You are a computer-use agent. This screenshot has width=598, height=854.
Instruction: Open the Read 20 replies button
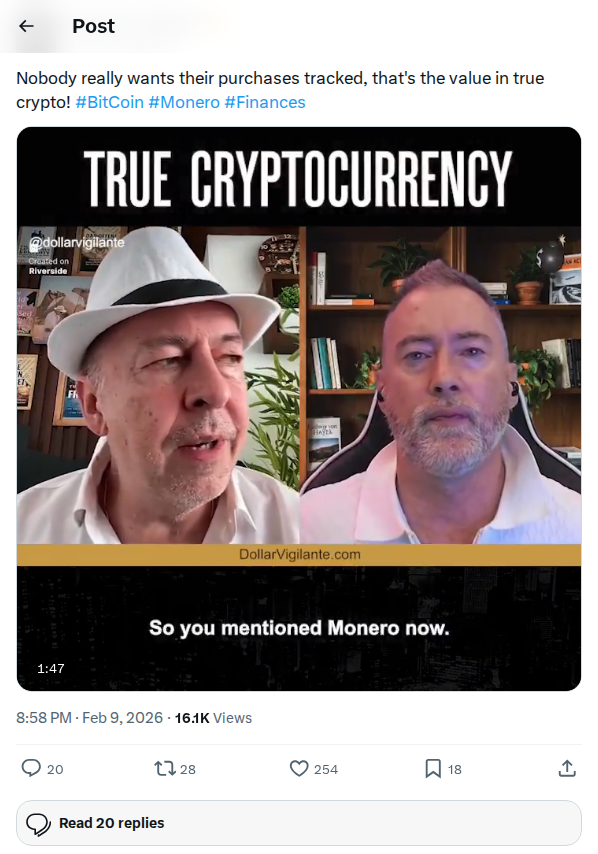[x=298, y=823]
